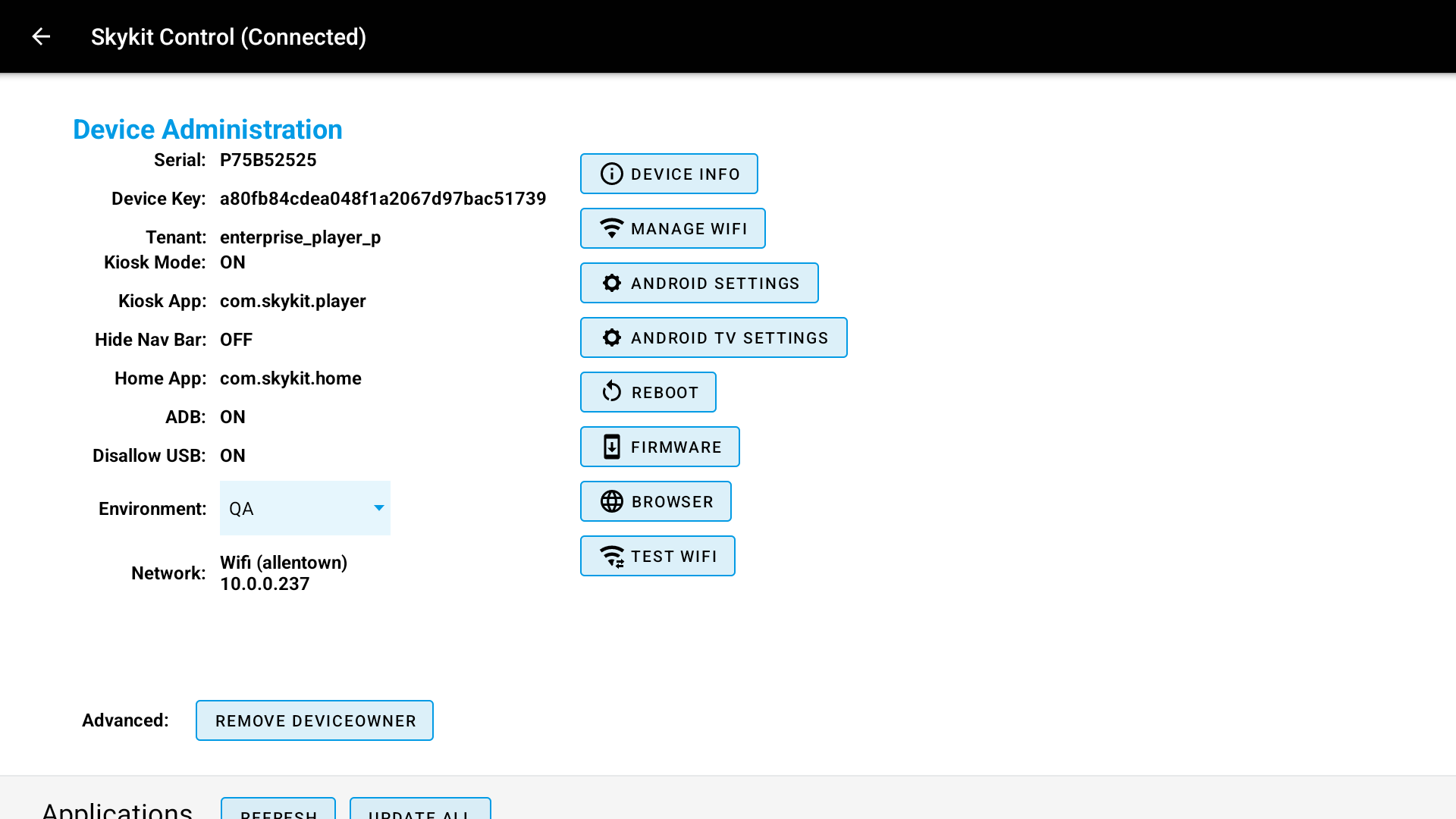This screenshot has width=1456, height=819.
Task: Launch Android TV Settings label
Action: click(x=730, y=338)
